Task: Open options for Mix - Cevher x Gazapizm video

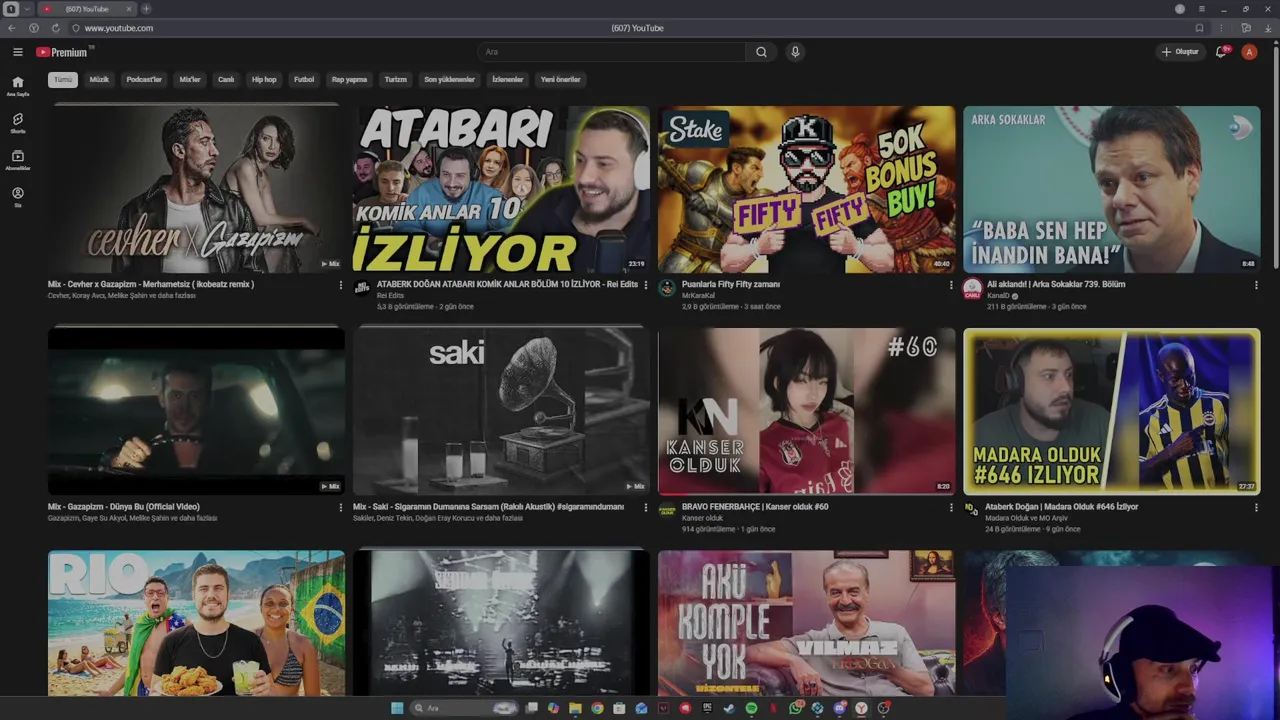Action: (340, 285)
